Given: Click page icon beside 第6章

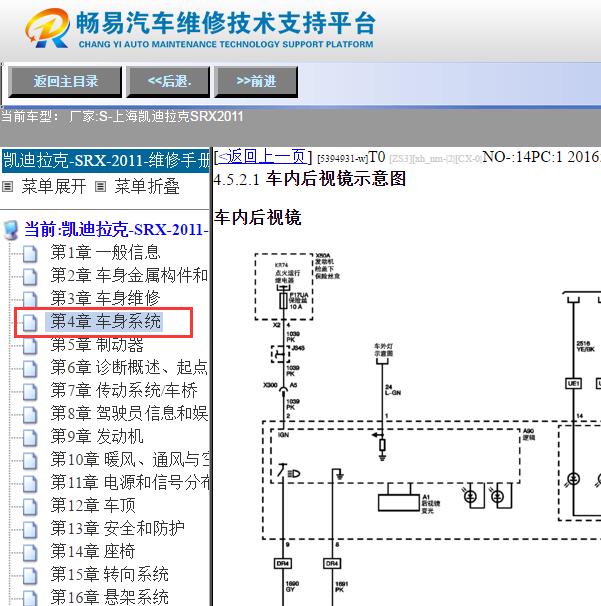Looking at the screenshot, I should (x=30, y=368).
